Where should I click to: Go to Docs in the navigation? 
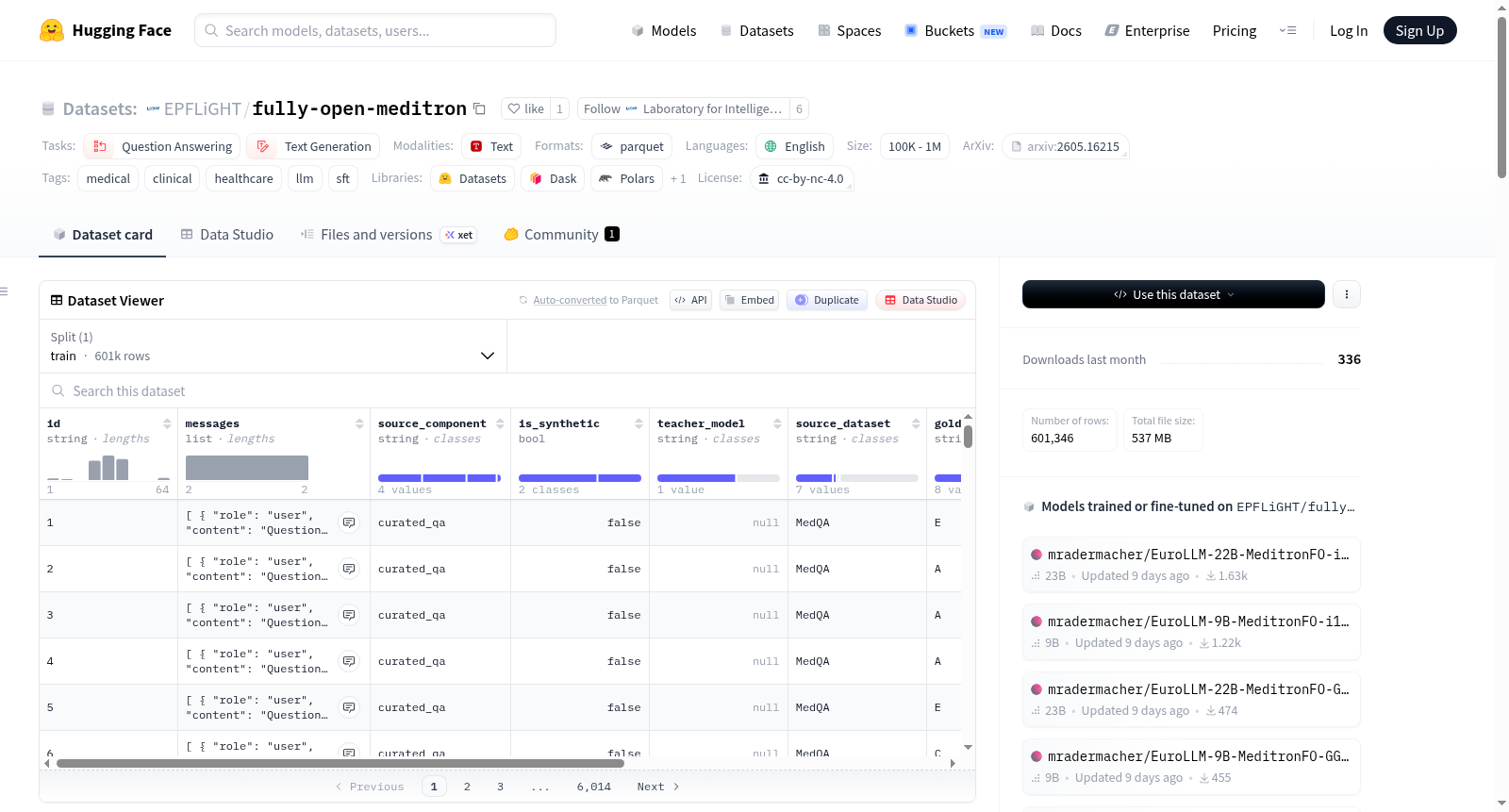click(x=1055, y=30)
